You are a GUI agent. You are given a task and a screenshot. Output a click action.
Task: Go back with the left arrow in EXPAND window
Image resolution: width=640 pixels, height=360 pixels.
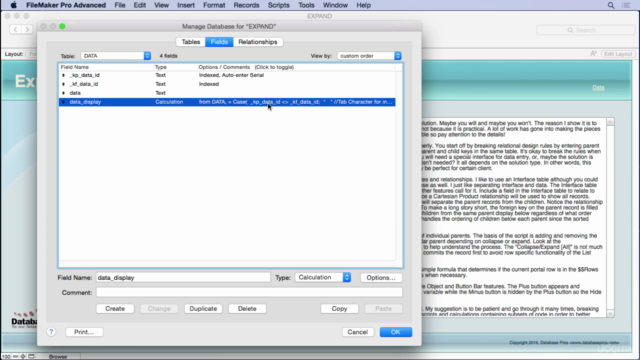[x=16, y=29]
